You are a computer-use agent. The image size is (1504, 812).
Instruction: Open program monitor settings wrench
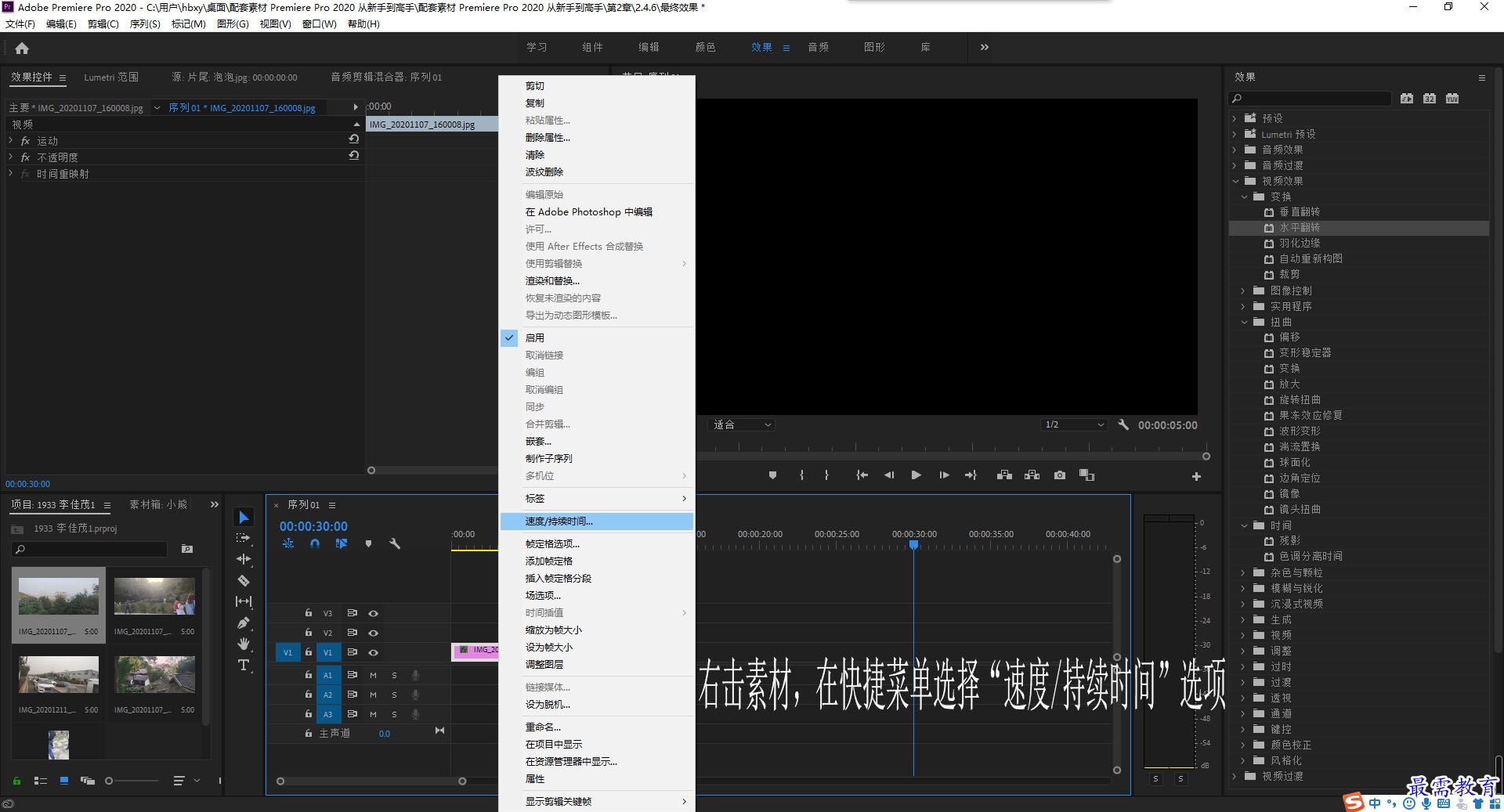(1123, 424)
